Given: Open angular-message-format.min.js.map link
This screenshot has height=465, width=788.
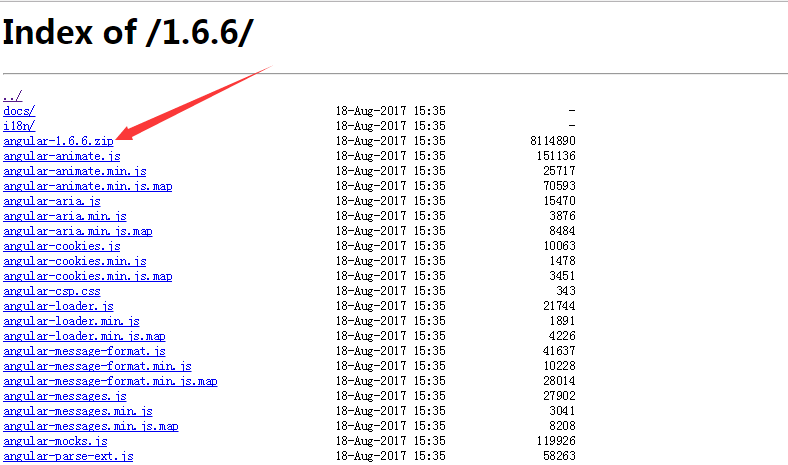Looking at the screenshot, I should [x=111, y=382].
